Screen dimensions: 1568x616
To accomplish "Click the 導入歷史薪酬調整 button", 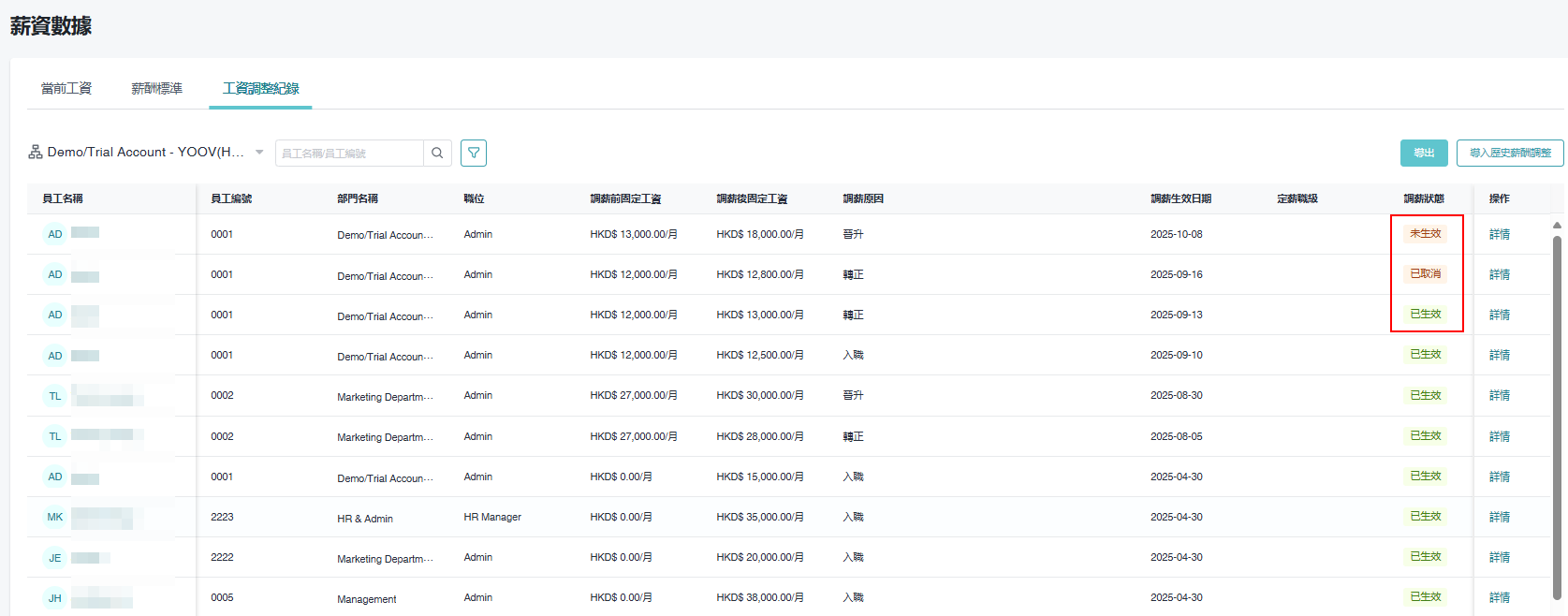I will click(x=1510, y=153).
